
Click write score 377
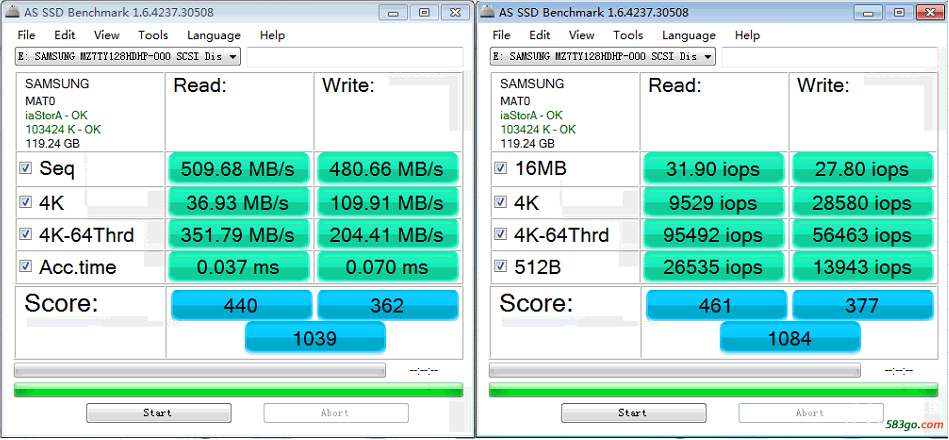pos(862,305)
